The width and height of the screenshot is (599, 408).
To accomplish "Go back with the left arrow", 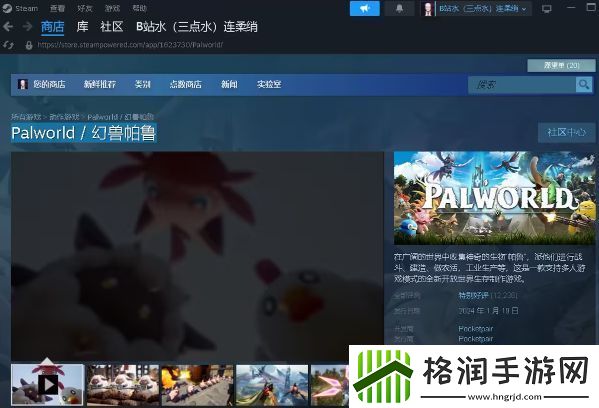I will pyautogui.click(x=8, y=26).
